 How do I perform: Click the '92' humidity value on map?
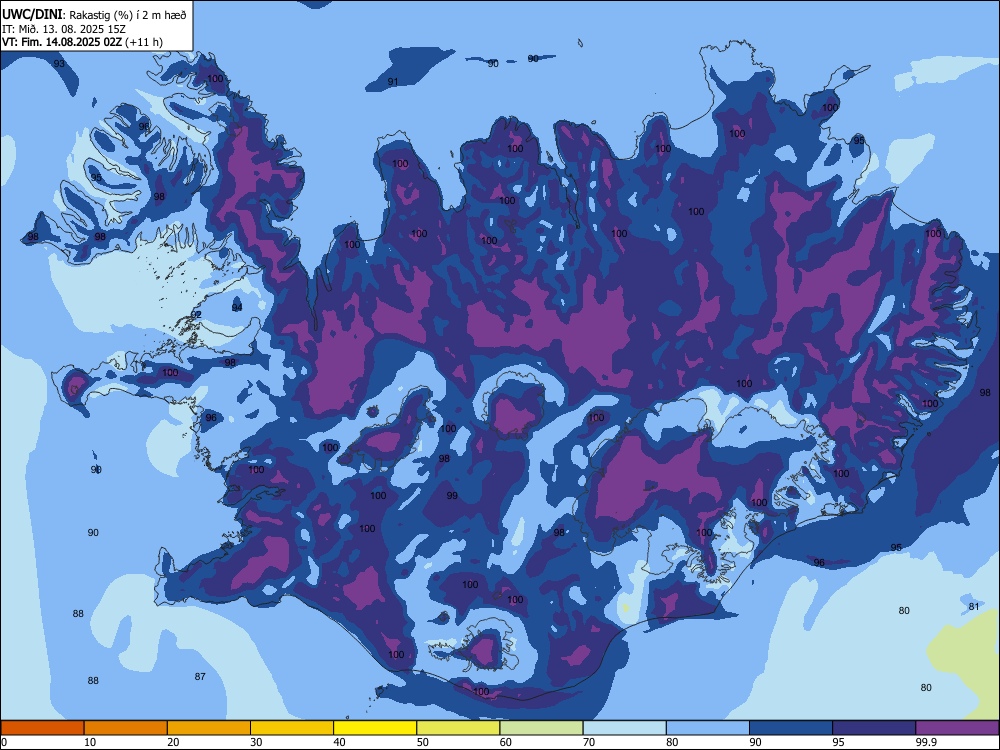click(x=196, y=314)
